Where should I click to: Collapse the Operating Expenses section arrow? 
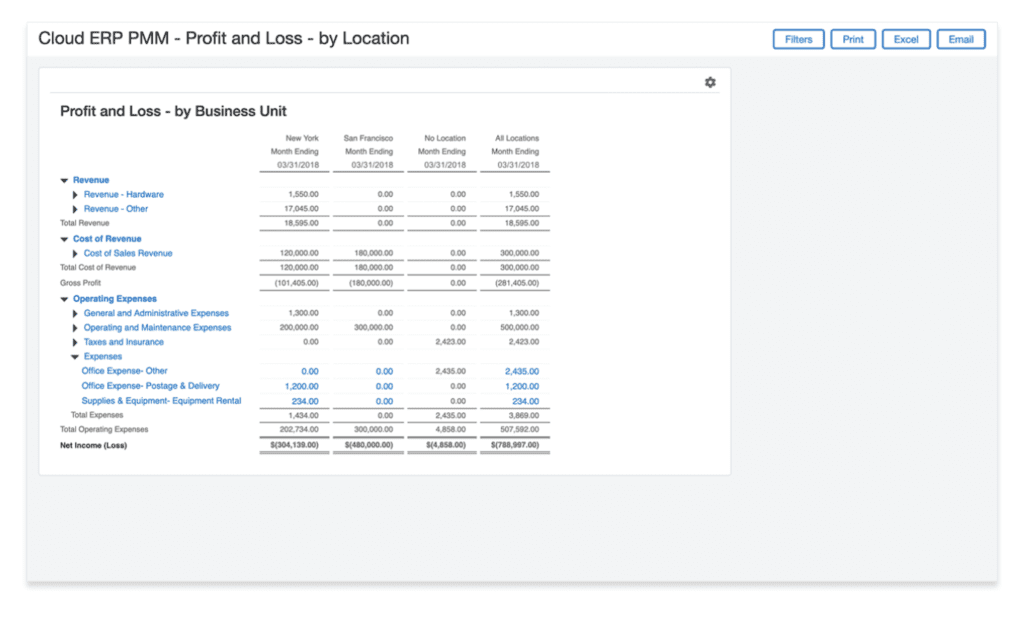pyautogui.click(x=65, y=300)
